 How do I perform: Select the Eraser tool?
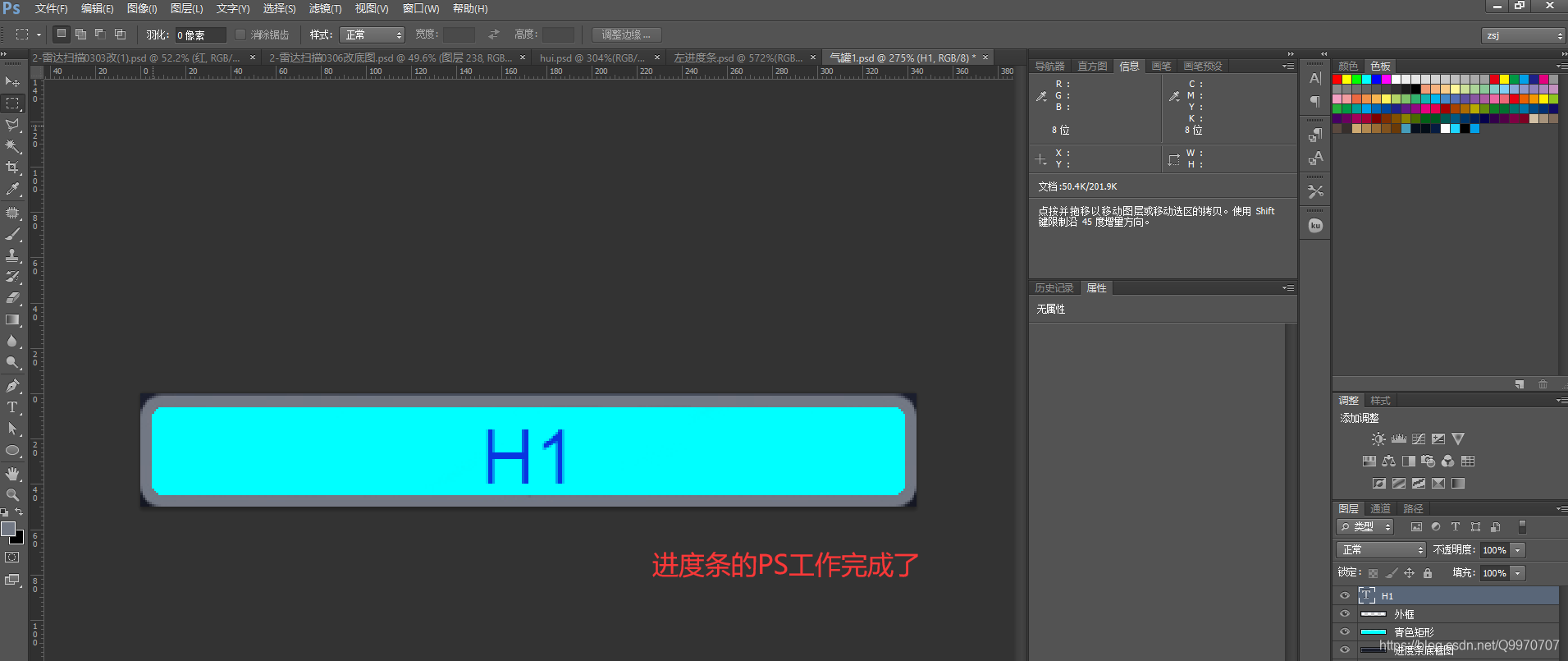point(12,298)
